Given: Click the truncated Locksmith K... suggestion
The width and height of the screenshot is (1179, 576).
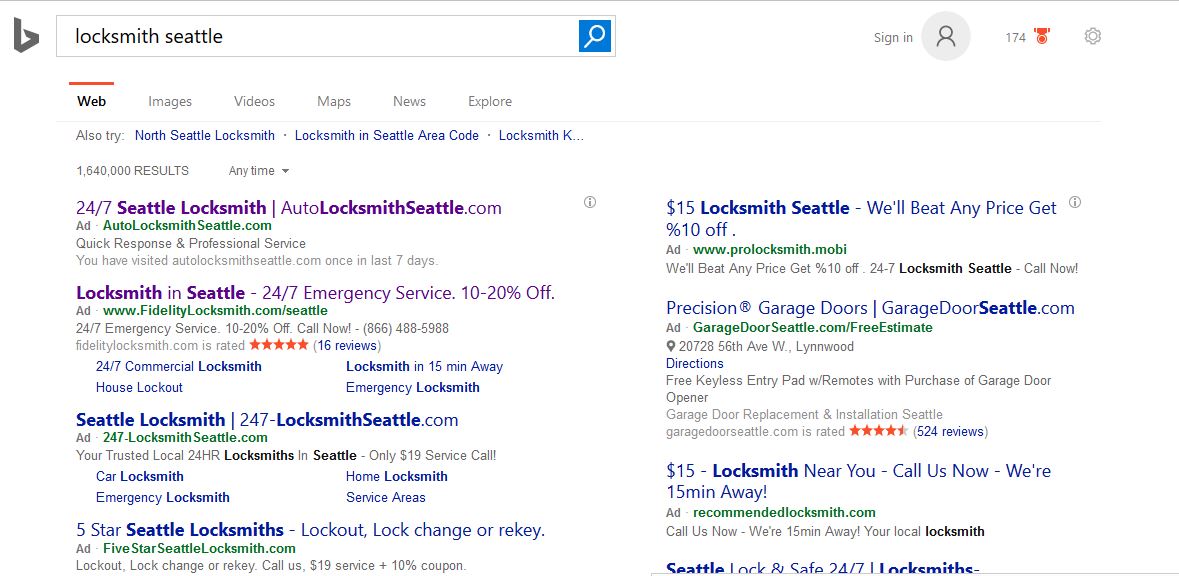Looking at the screenshot, I should click(x=541, y=136).
